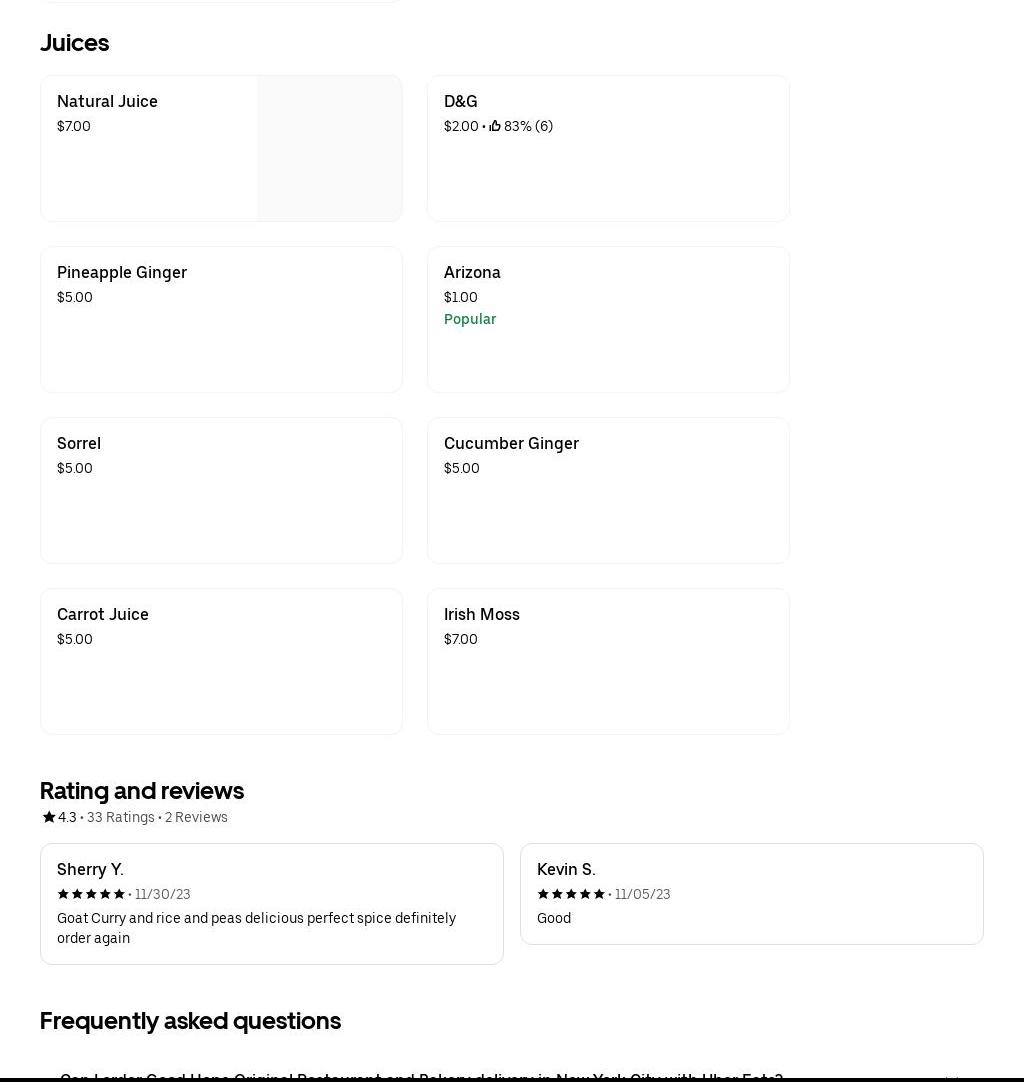Click the star icon beside 4.3 rating

click(x=48, y=817)
